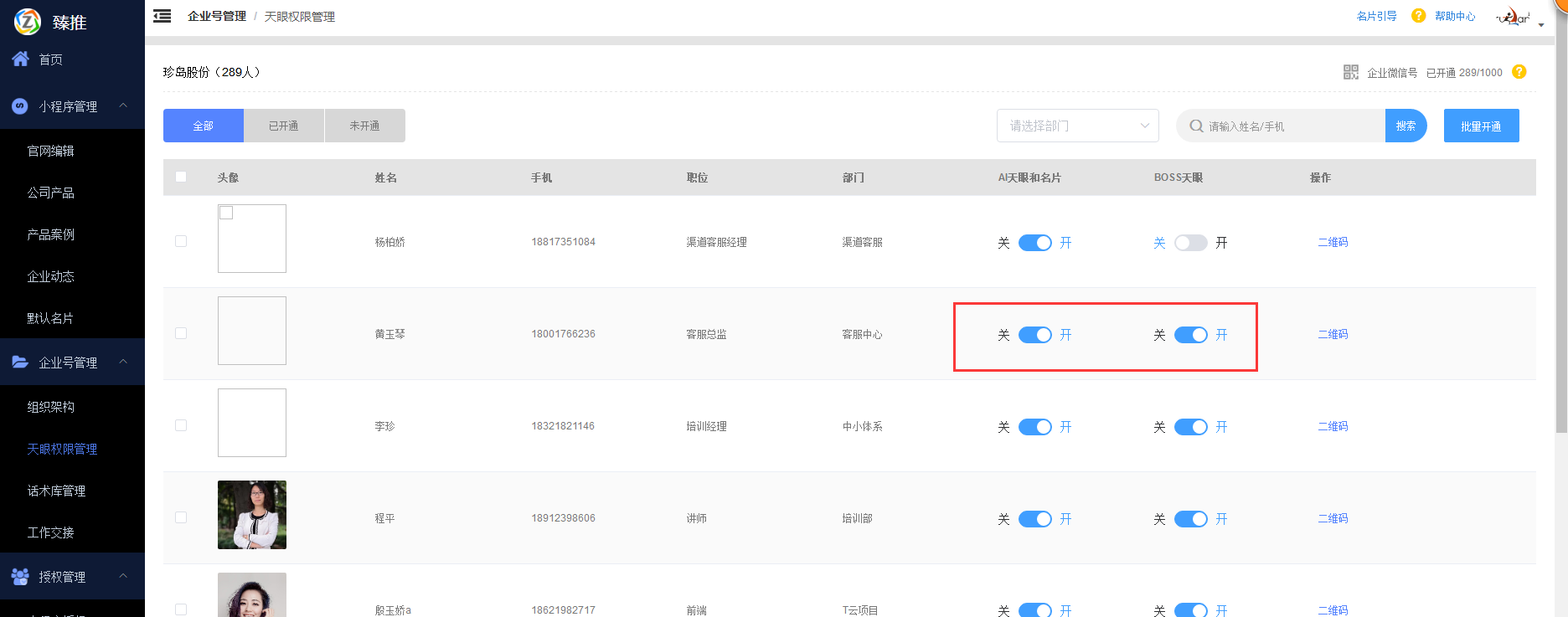Click the QR code icon beside 企业微信号
Image resolution: width=1568 pixels, height=617 pixels.
click(x=1350, y=73)
